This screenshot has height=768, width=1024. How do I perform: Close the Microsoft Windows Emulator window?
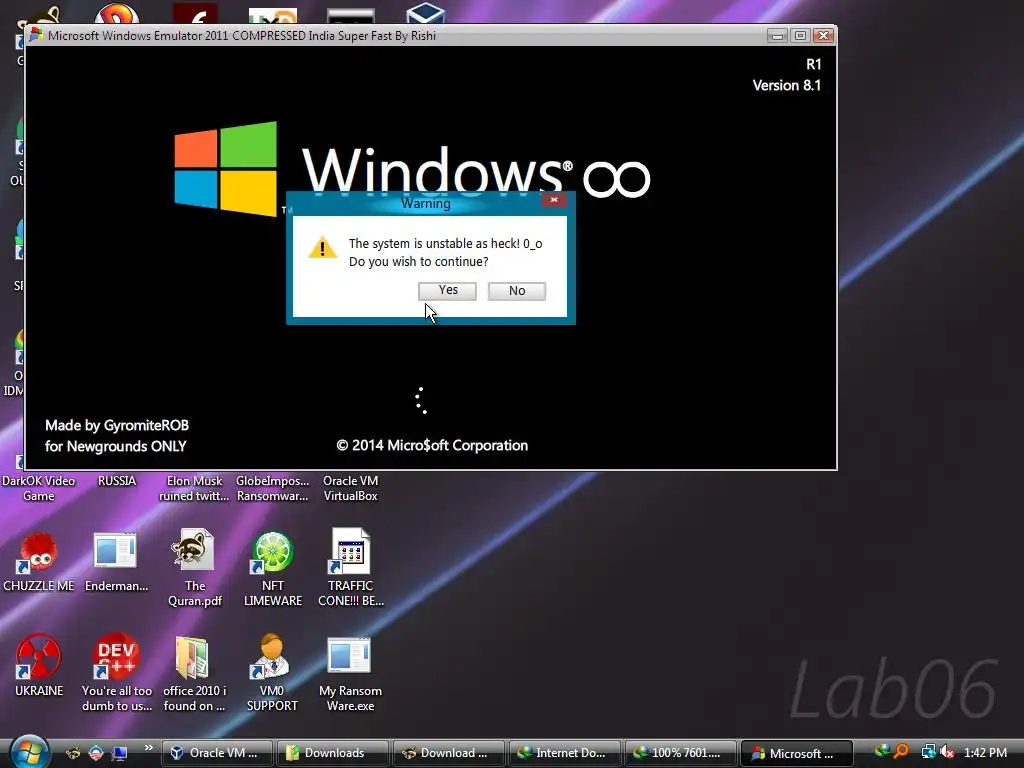pos(824,36)
